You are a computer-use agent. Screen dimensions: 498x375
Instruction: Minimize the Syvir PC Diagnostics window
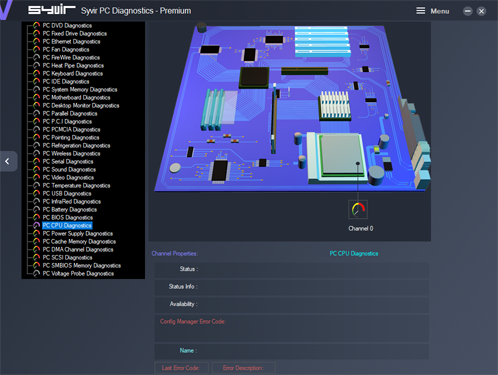(468, 11)
